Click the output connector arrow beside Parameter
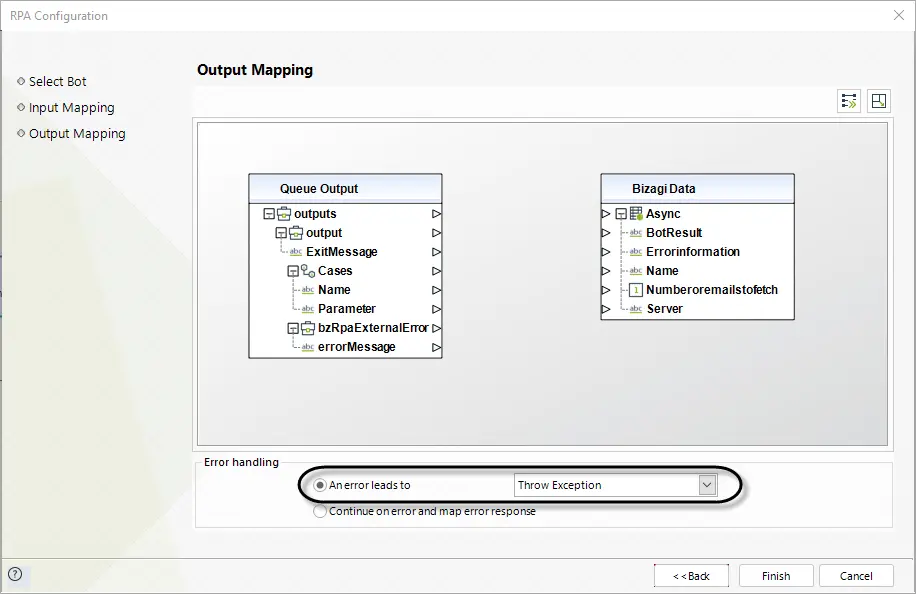The width and height of the screenshot is (916, 594). tap(436, 309)
